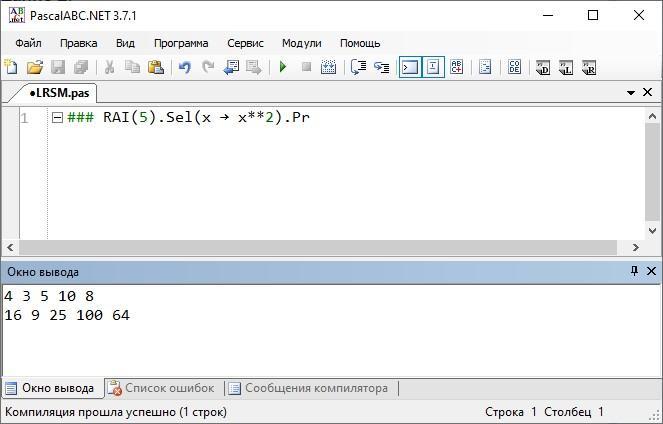Maximize the PascalABC.NET window
Screen dimensions: 663x424
(x=593, y=15)
